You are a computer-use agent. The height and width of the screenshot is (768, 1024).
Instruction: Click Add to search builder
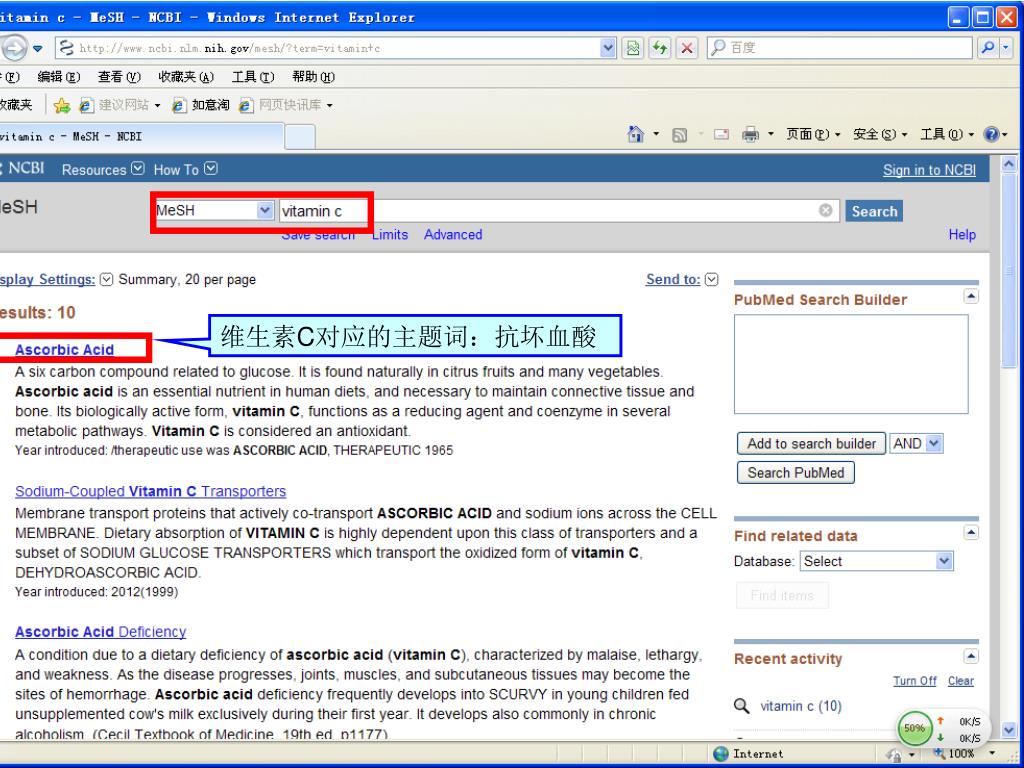click(x=812, y=443)
